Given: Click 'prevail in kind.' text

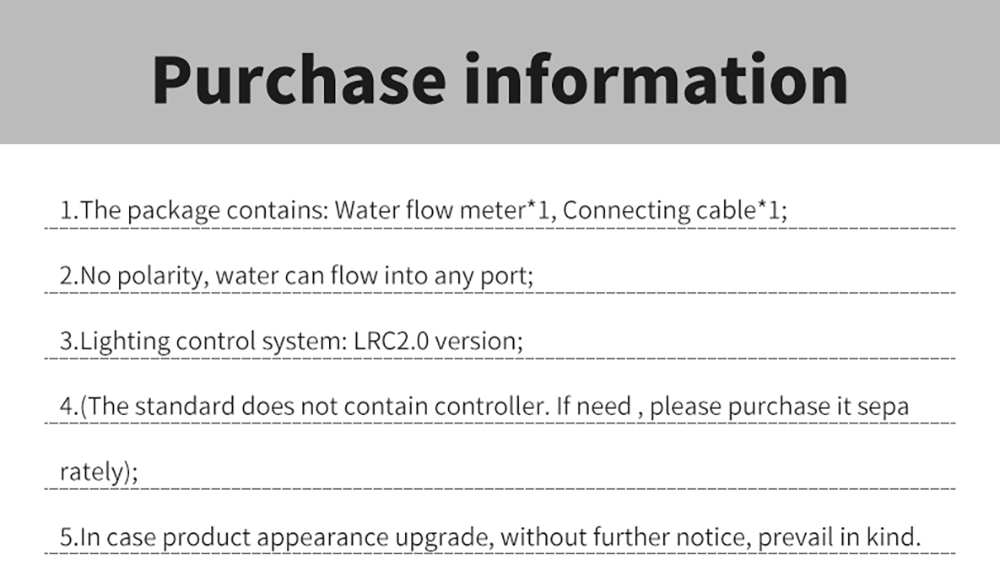Looking at the screenshot, I should (839, 537).
